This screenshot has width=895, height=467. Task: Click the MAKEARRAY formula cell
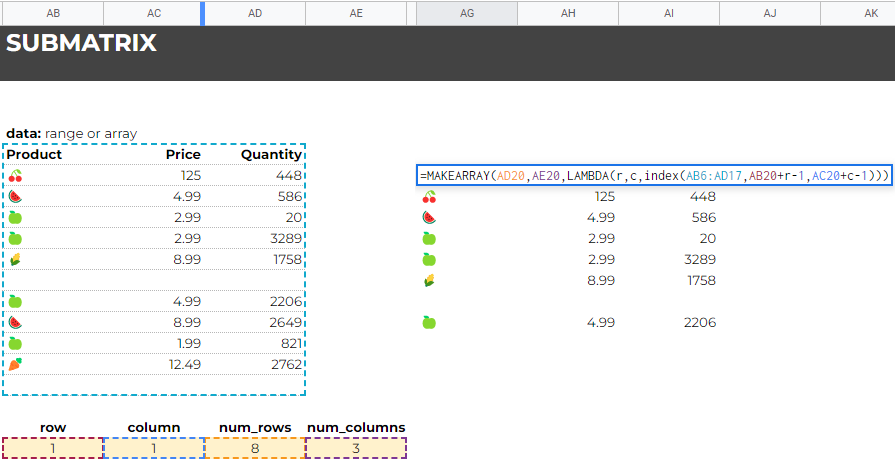[x=654, y=176]
